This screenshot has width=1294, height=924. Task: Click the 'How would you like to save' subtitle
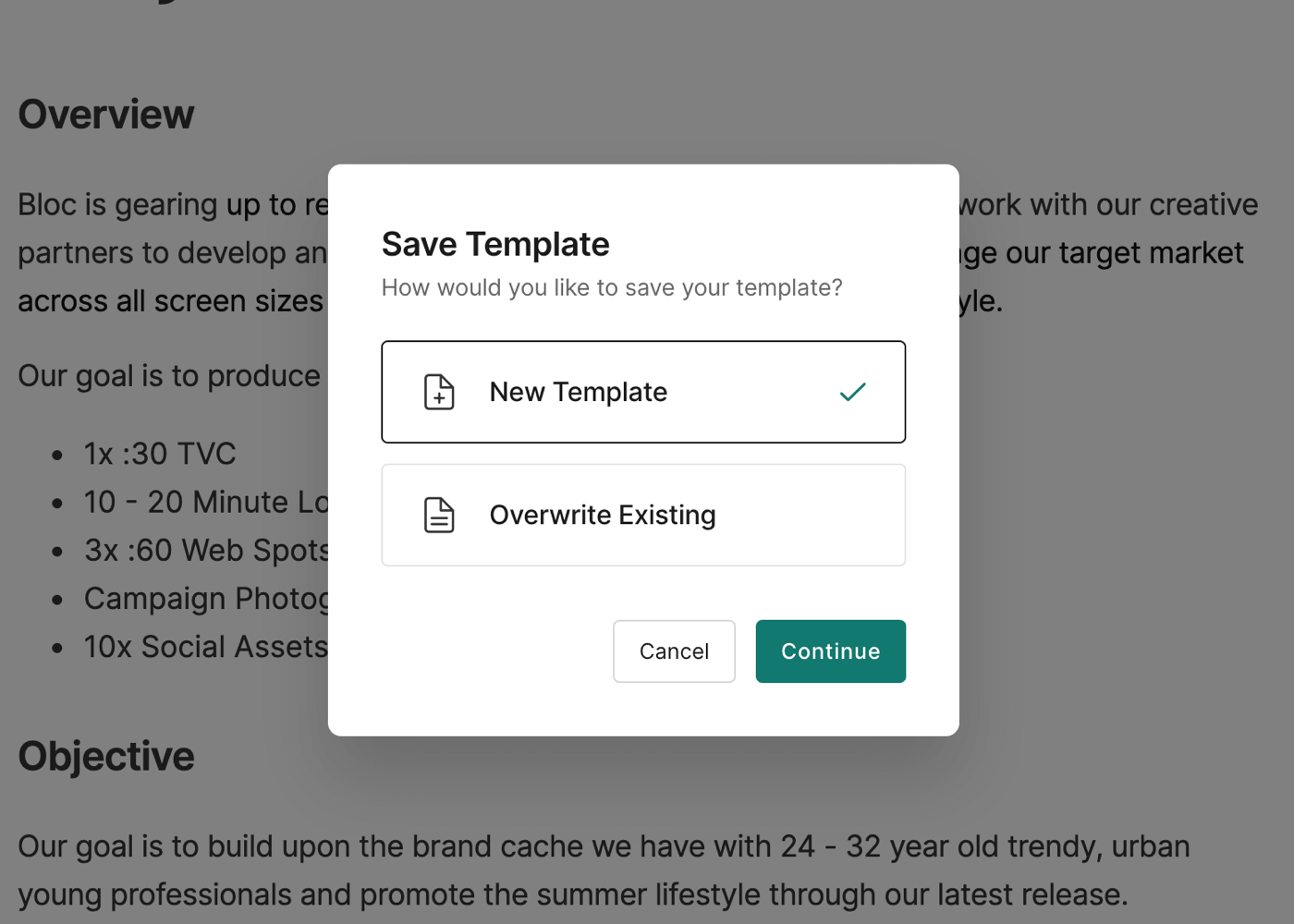[x=612, y=288]
